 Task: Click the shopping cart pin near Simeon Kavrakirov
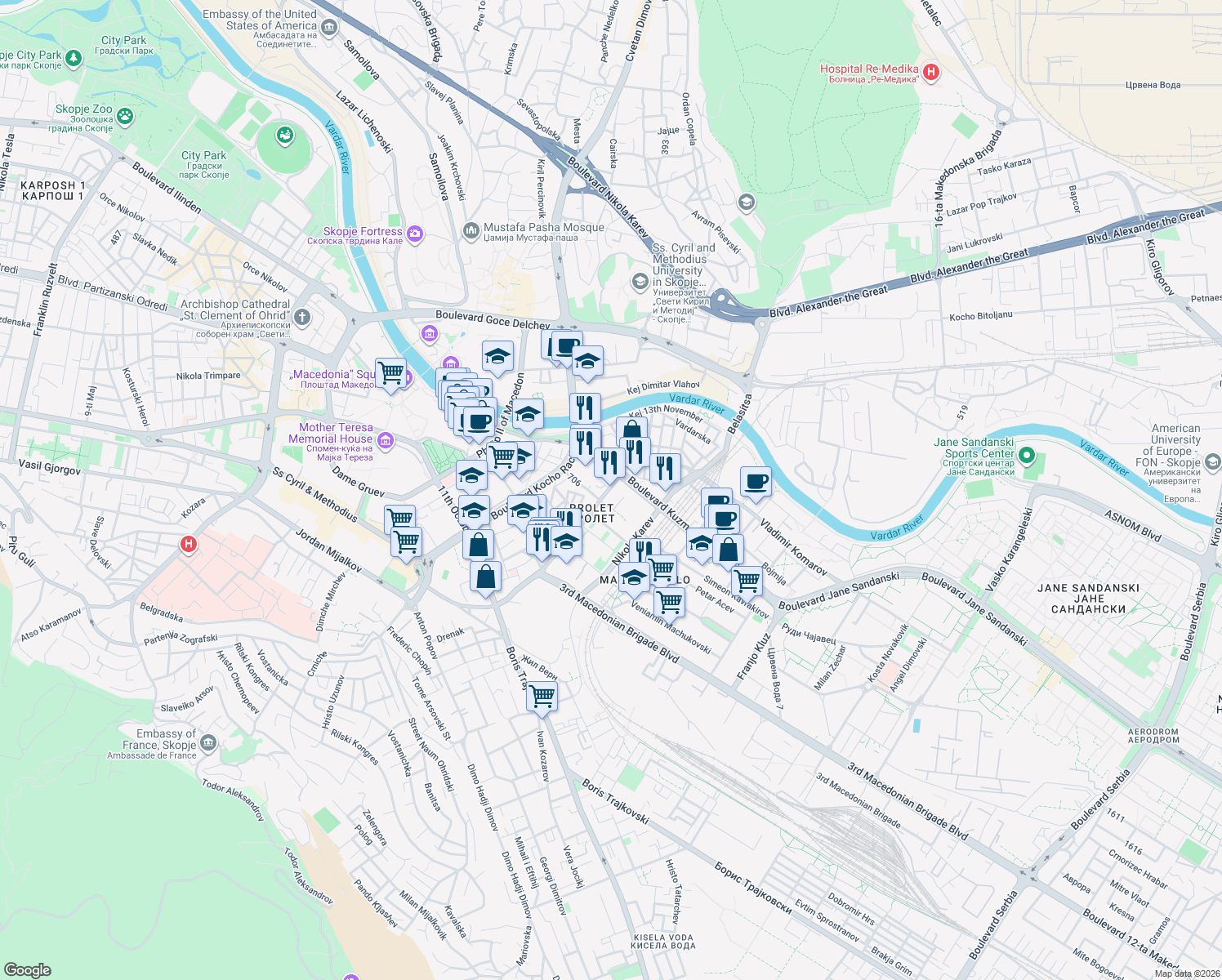pos(747,580)
